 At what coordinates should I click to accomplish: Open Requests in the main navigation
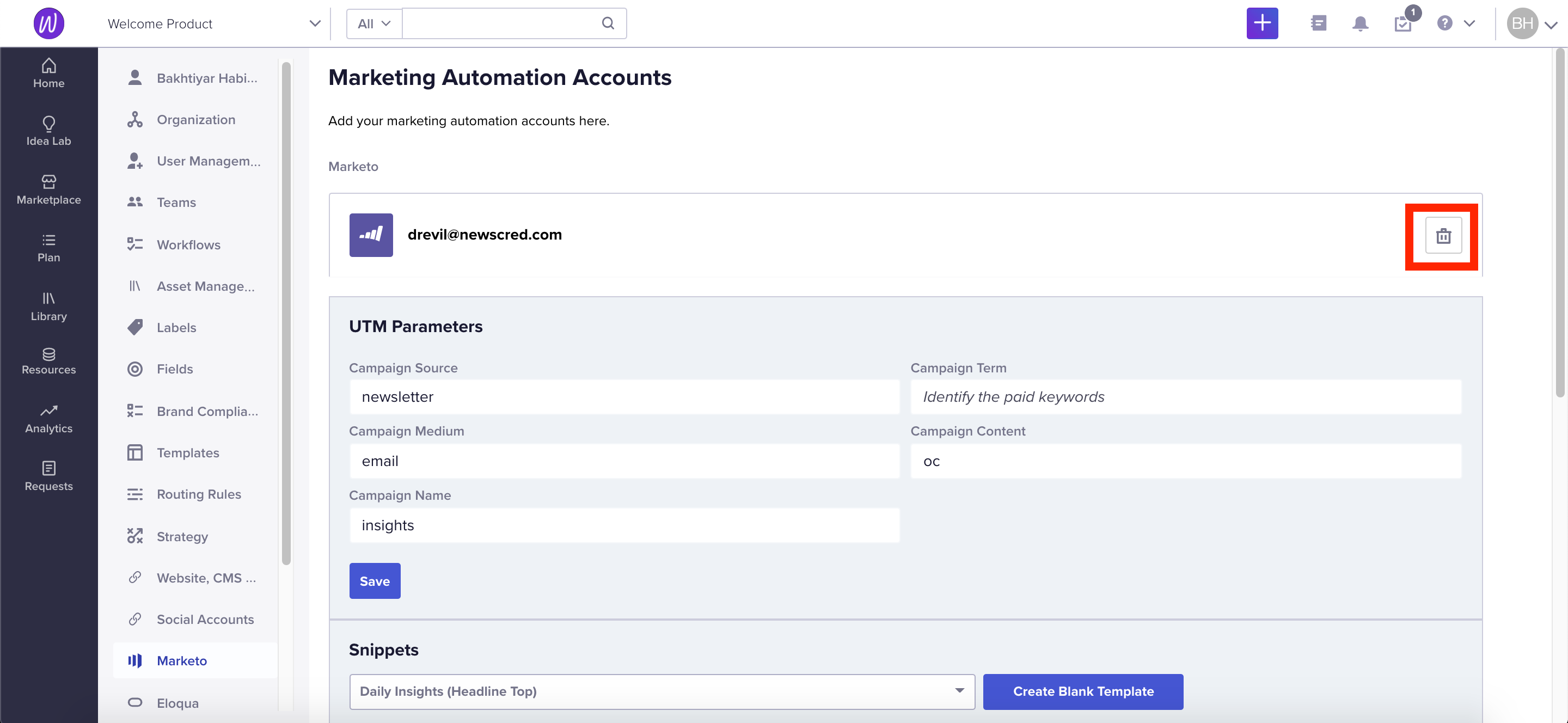(x=48, y=476)
